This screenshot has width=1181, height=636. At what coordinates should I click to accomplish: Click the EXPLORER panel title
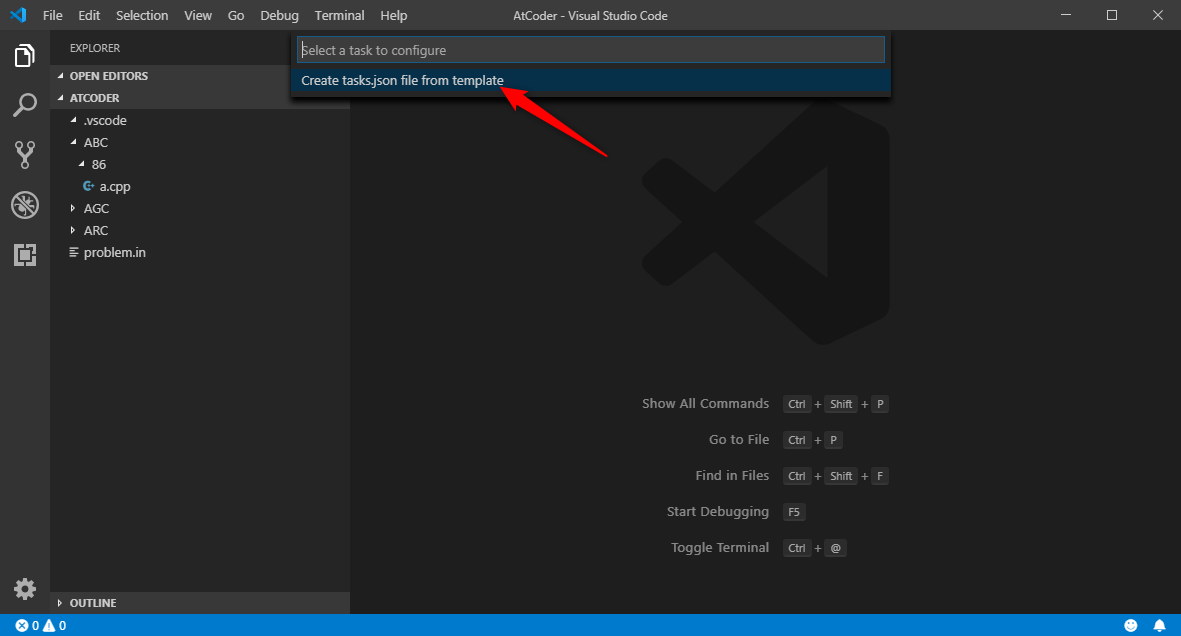[95, 48]
